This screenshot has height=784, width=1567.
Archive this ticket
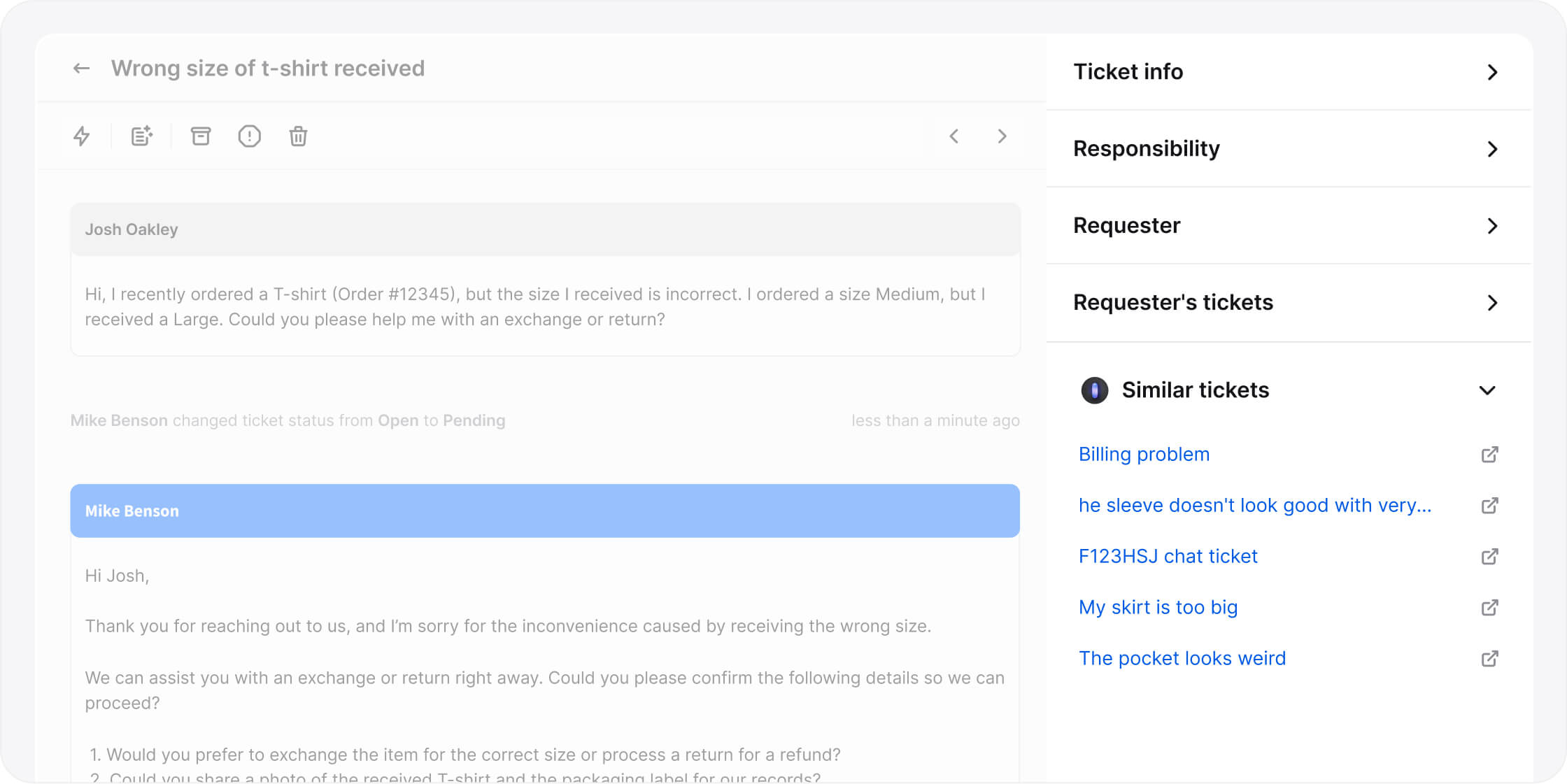click(x=201, y=136)
